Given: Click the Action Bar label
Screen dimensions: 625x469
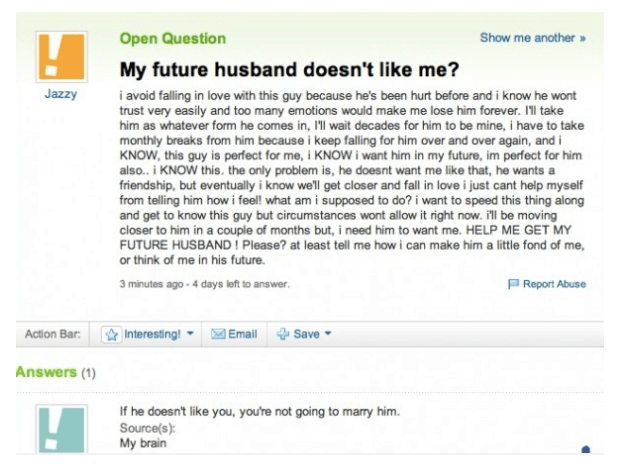Looking at the screenshot, I should click(53, 334).
